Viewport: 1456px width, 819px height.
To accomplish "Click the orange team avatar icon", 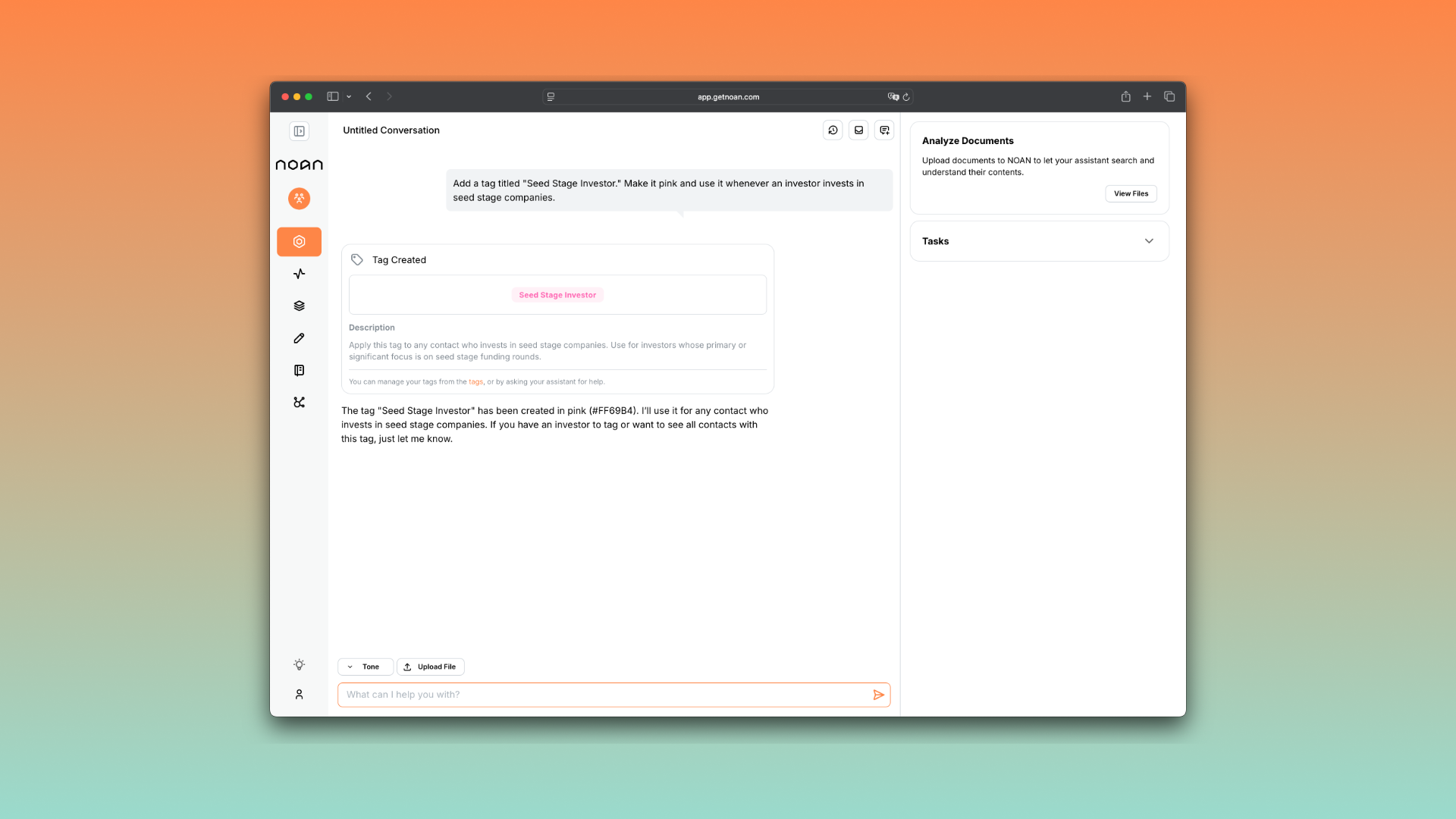I will (x=299, y=199).
